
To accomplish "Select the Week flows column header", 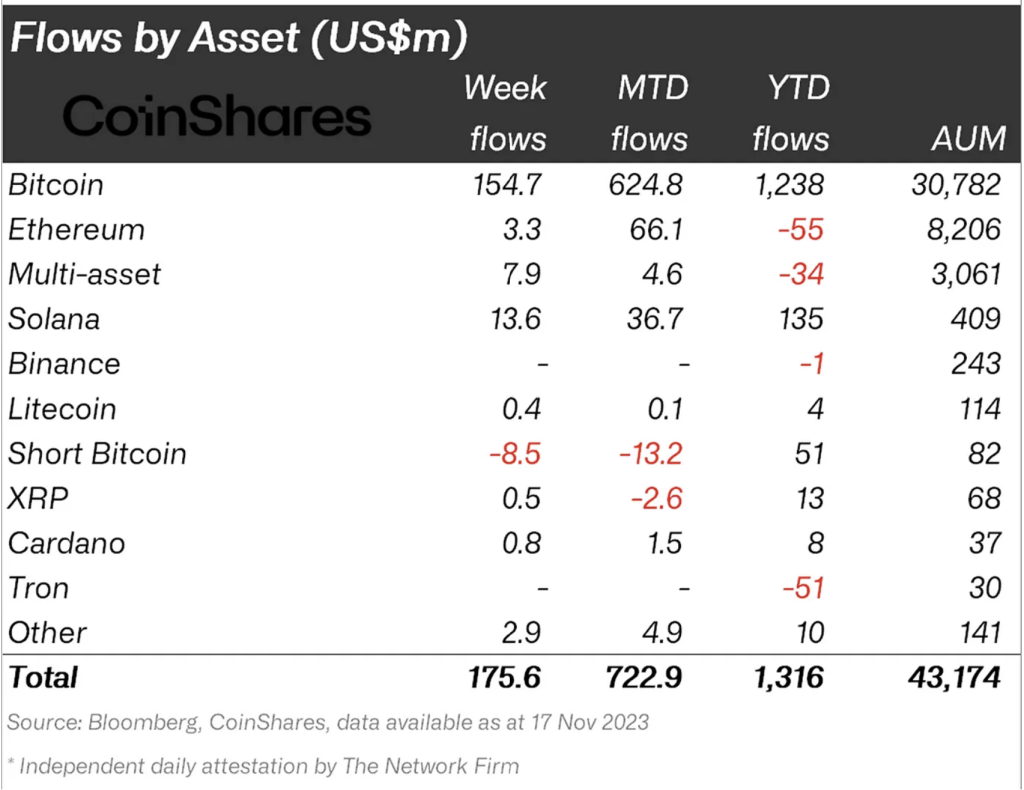I will (507, 112).
